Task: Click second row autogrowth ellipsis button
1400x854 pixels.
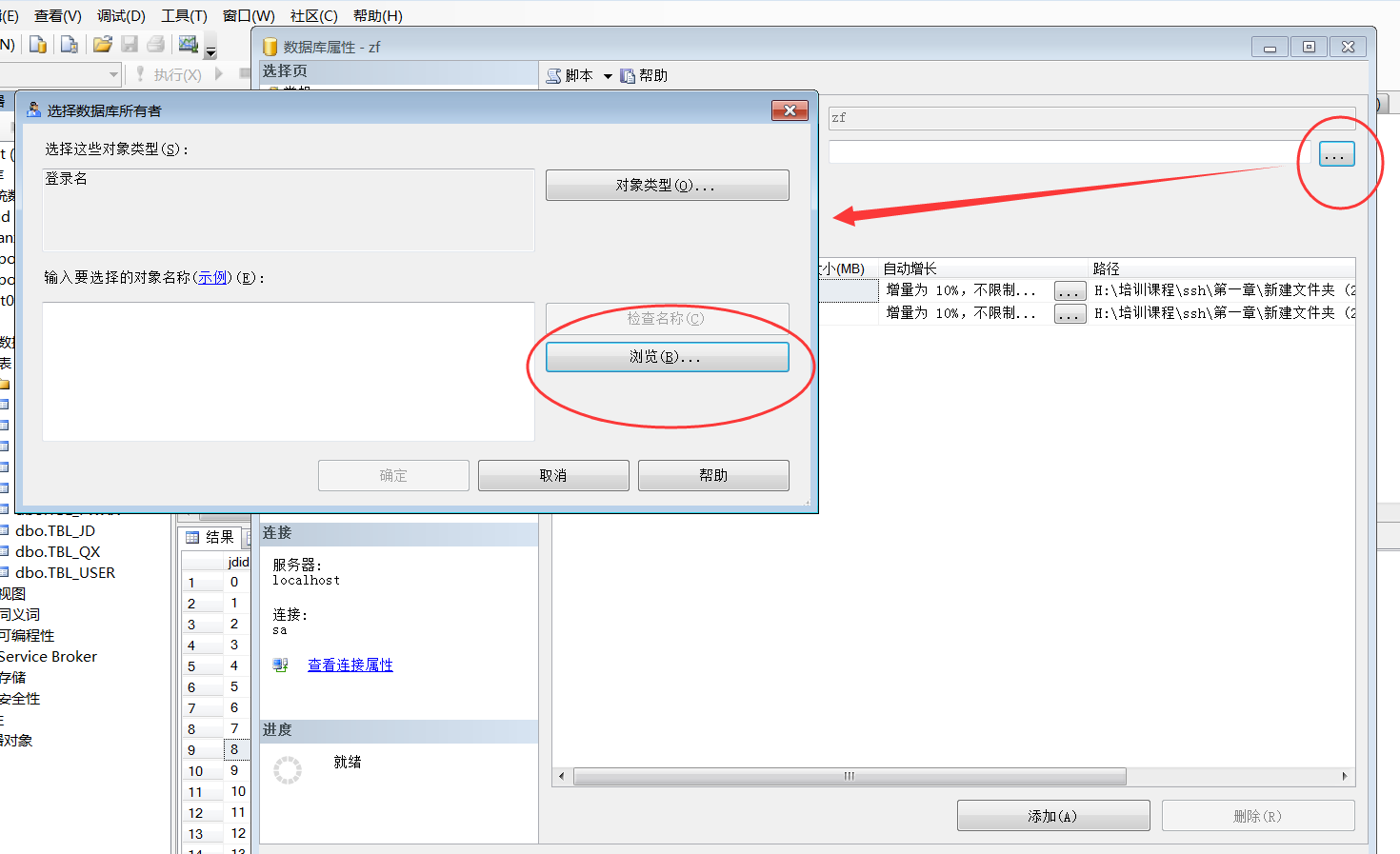Action: tap(1070, 313)
